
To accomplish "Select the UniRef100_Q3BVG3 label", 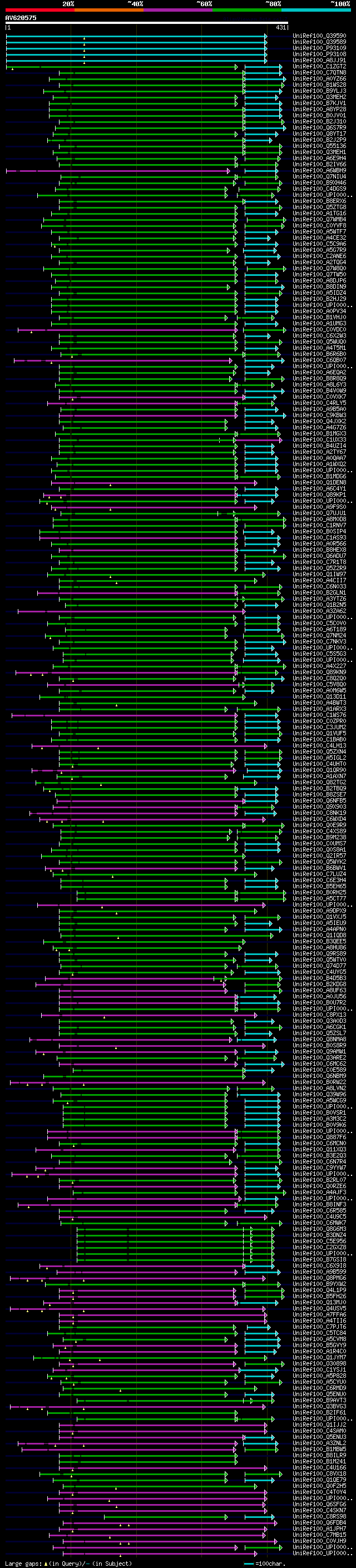I will point(319,1406).
